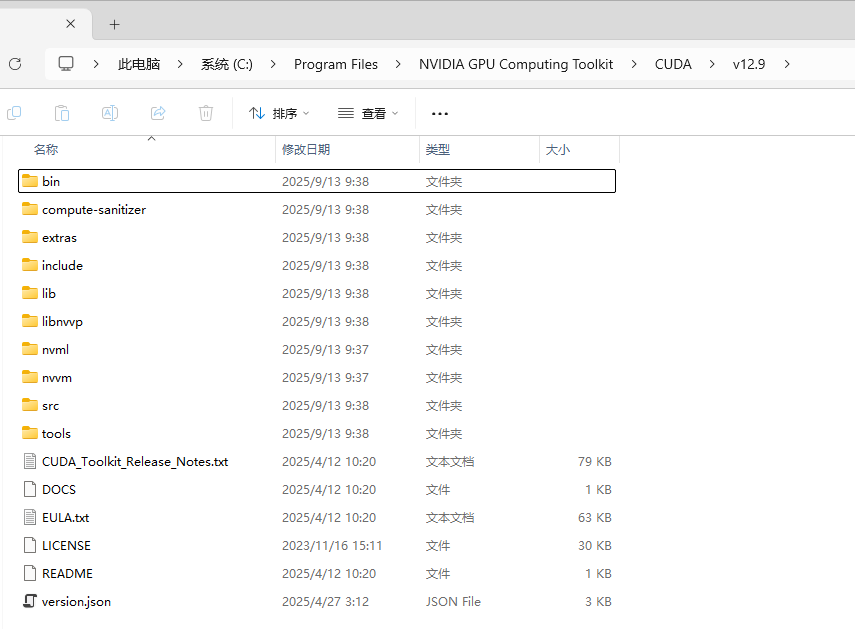Select the DOCS file icon
This screenshot has height=629, width=855.
30,489
